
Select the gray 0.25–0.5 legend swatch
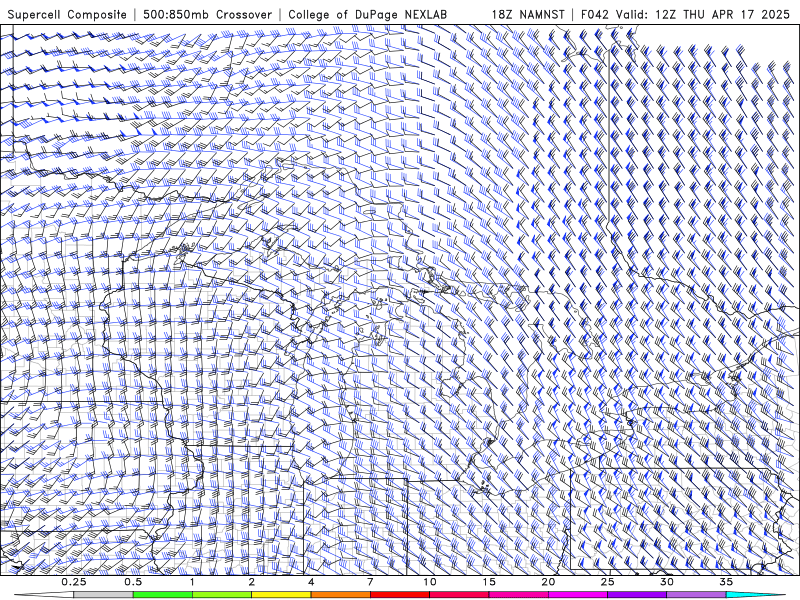pyautogui.click(x=103, y=595)
